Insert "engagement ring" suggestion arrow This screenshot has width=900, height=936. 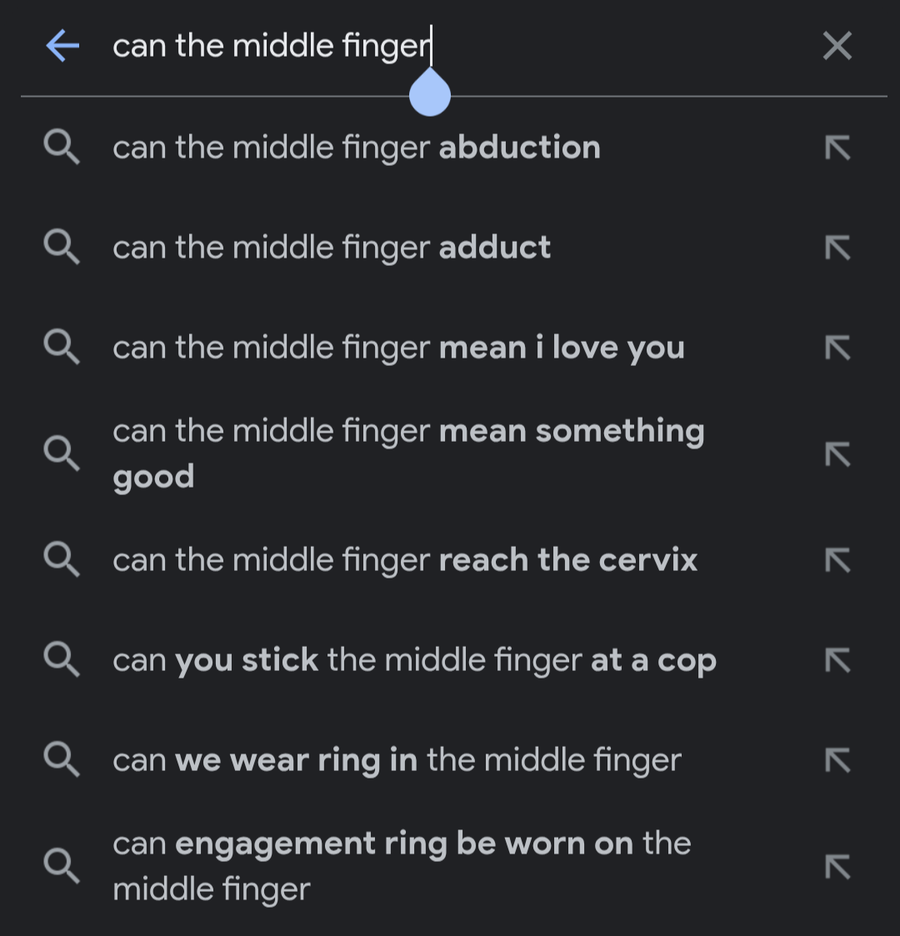click(x=837, y=866)
